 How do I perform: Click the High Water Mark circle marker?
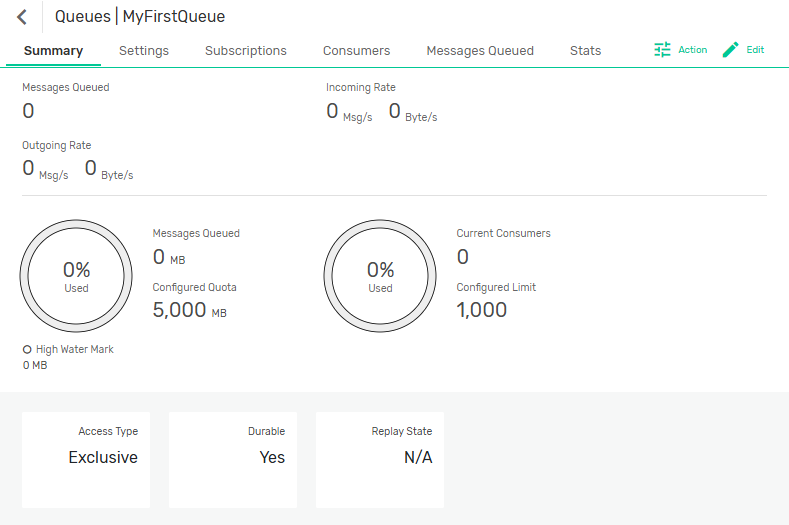[27, 350]
